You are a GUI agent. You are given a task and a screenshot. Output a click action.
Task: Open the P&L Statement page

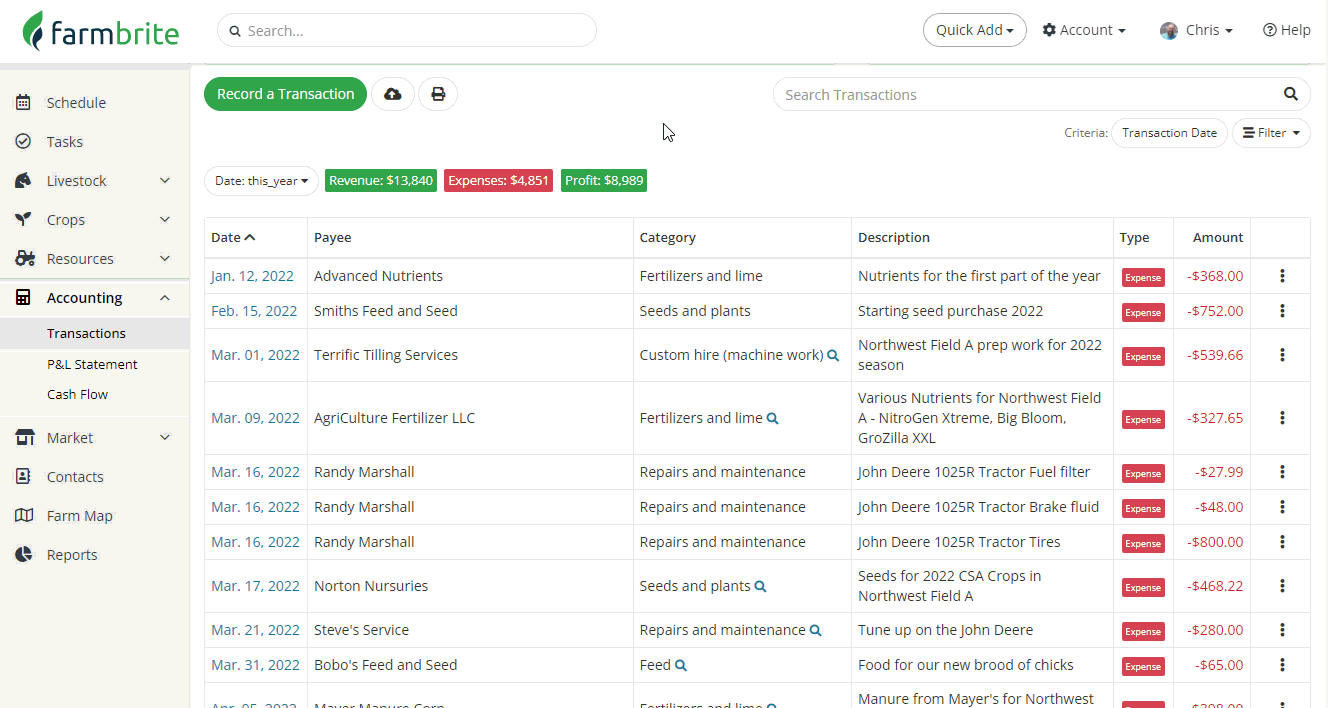click(92, 364)
